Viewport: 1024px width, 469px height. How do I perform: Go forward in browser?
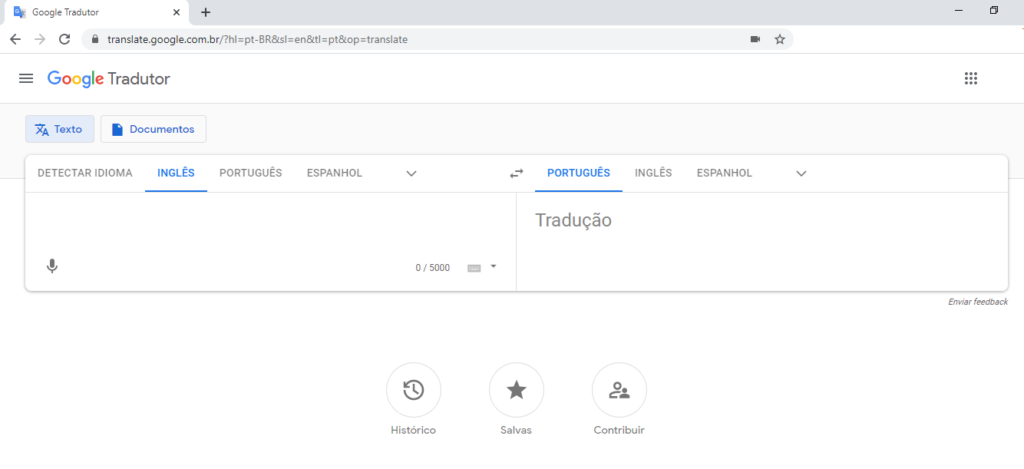coord(40,39)
